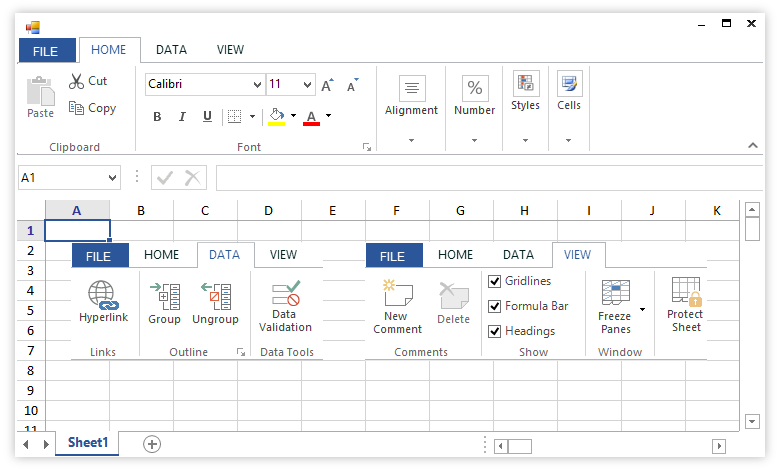Image resolution: width=780 pixels, height=470 pixels.
Task: Click the Copy button
Action: click(93, 108)
